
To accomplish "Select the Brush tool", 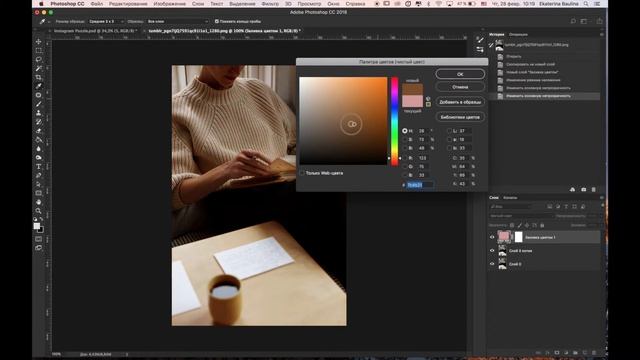I will tap(38, 104).
